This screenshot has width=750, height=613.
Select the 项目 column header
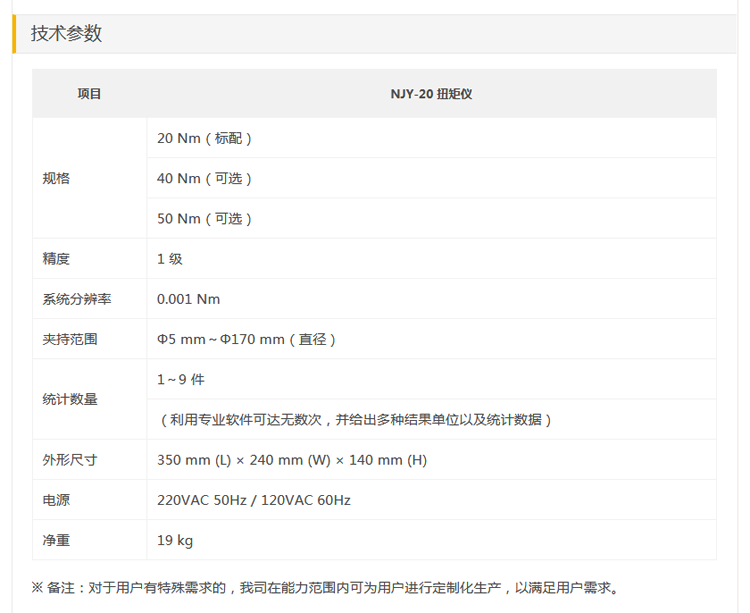89,94
